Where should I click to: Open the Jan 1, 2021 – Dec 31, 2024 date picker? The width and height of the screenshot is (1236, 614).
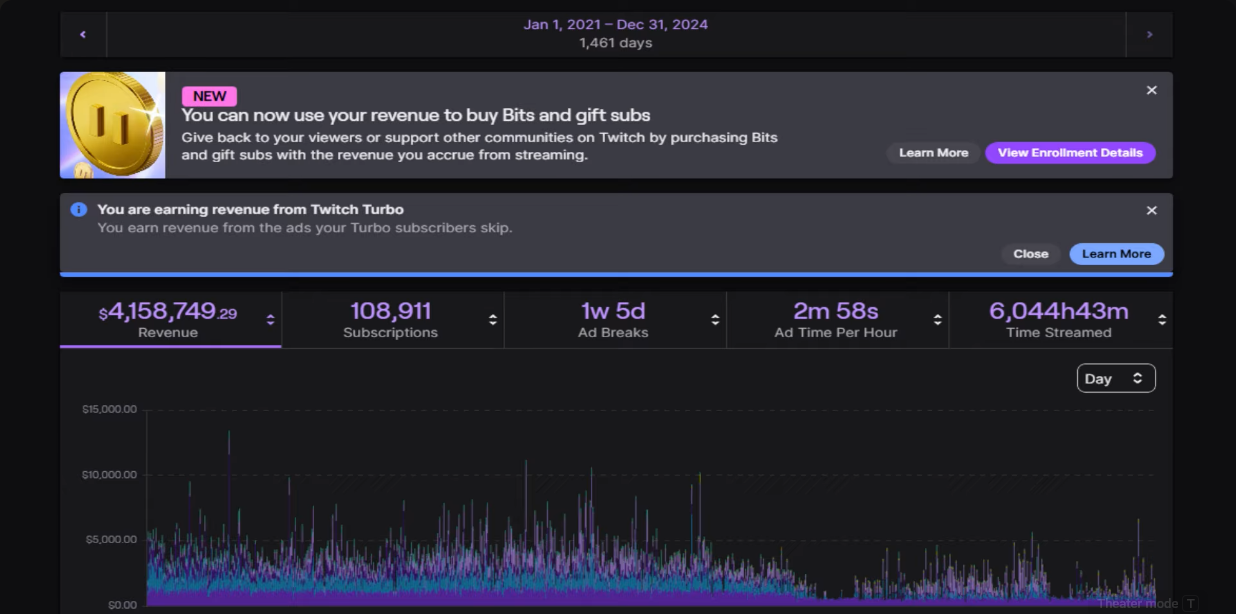click(x=615, y=33)
